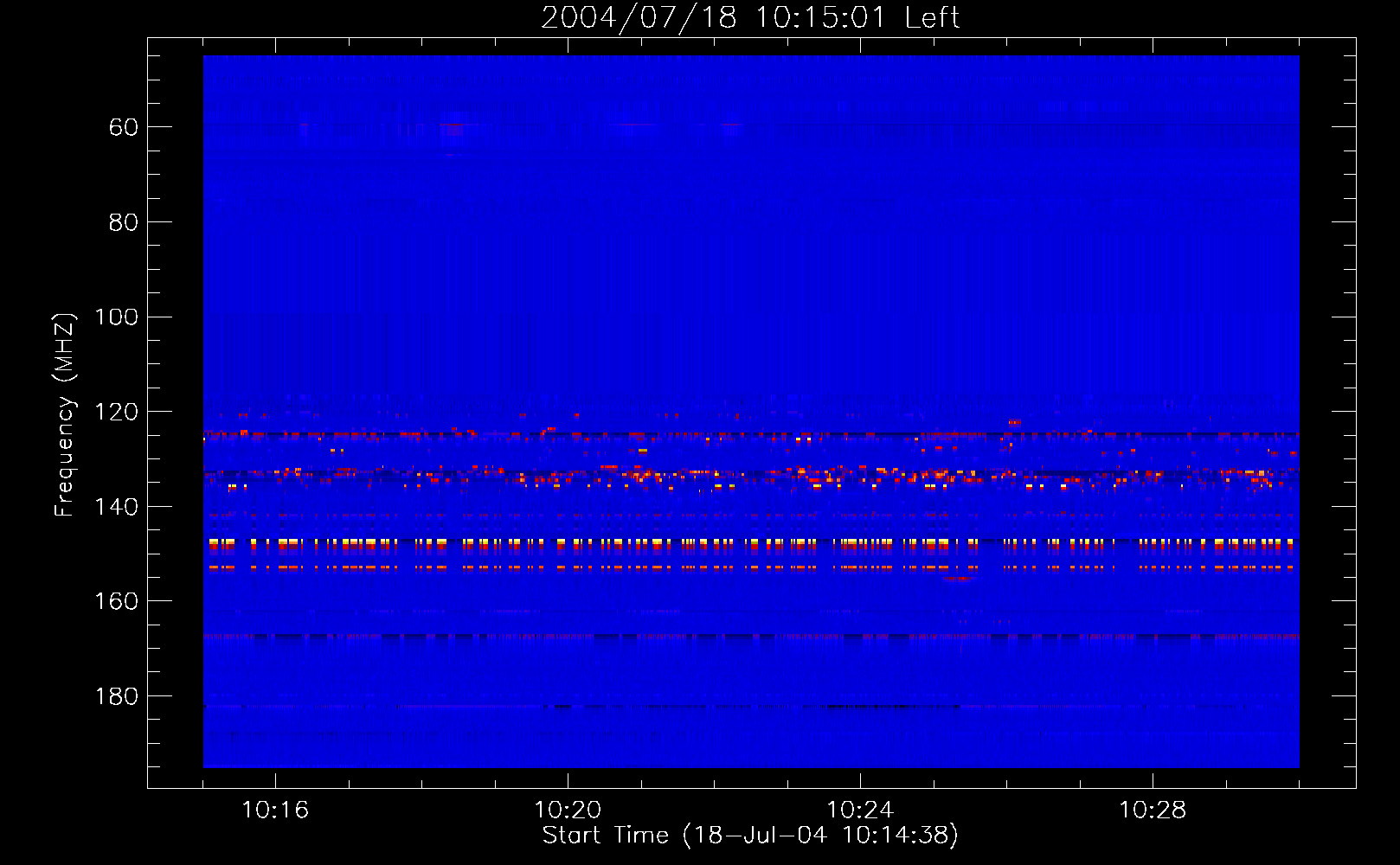Click the 160 frequency tick label
The width and height of the screenshot is (1400, 865).
[x=116, y=601]
